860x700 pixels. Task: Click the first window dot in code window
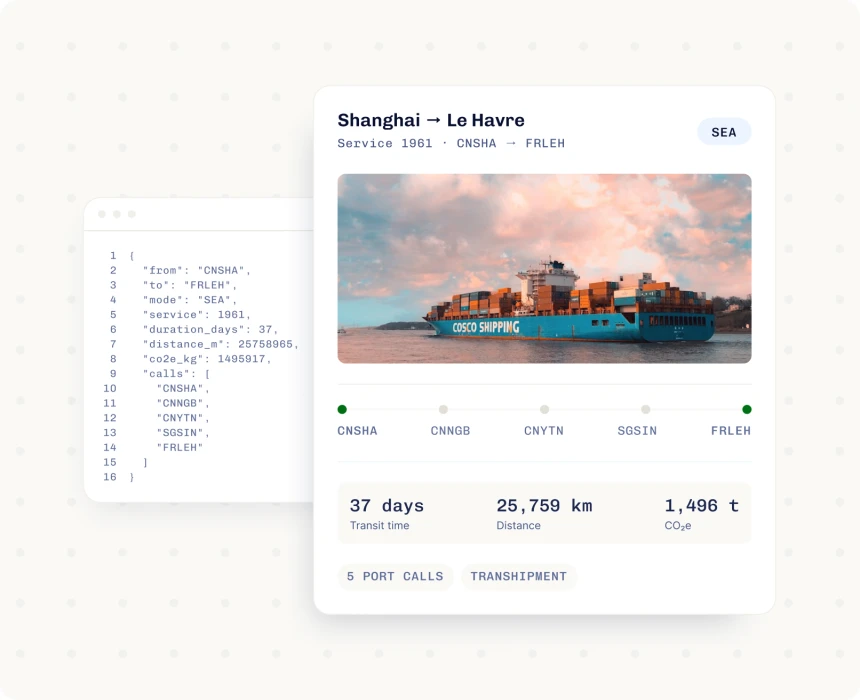pyautogui.click(x=102, y=214)
